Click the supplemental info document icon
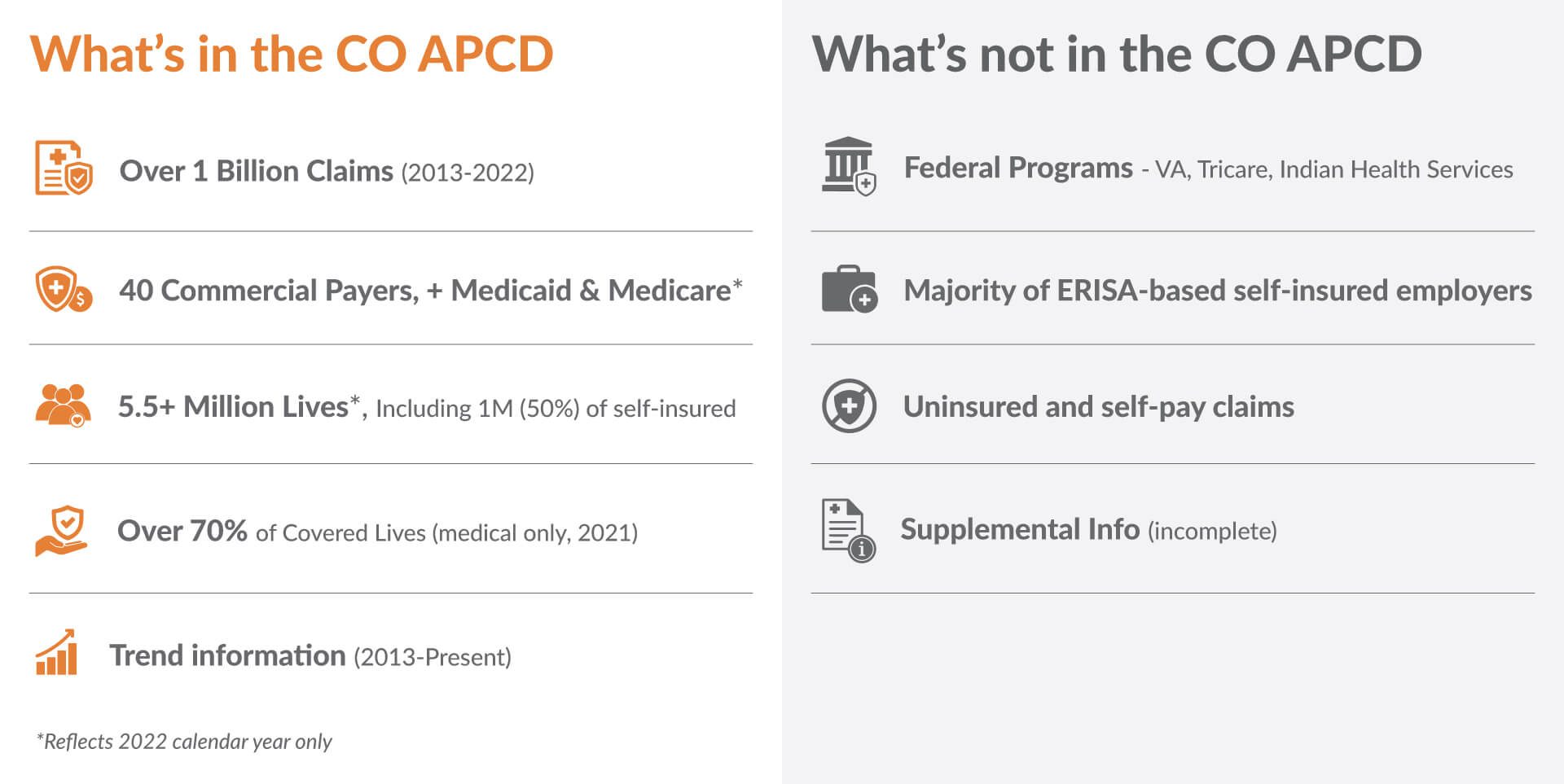 click(847, 530)
